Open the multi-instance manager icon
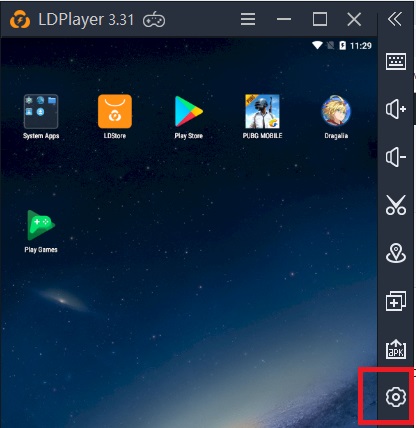The width and height of the screenshot is (416, 428). pos(396,301)
